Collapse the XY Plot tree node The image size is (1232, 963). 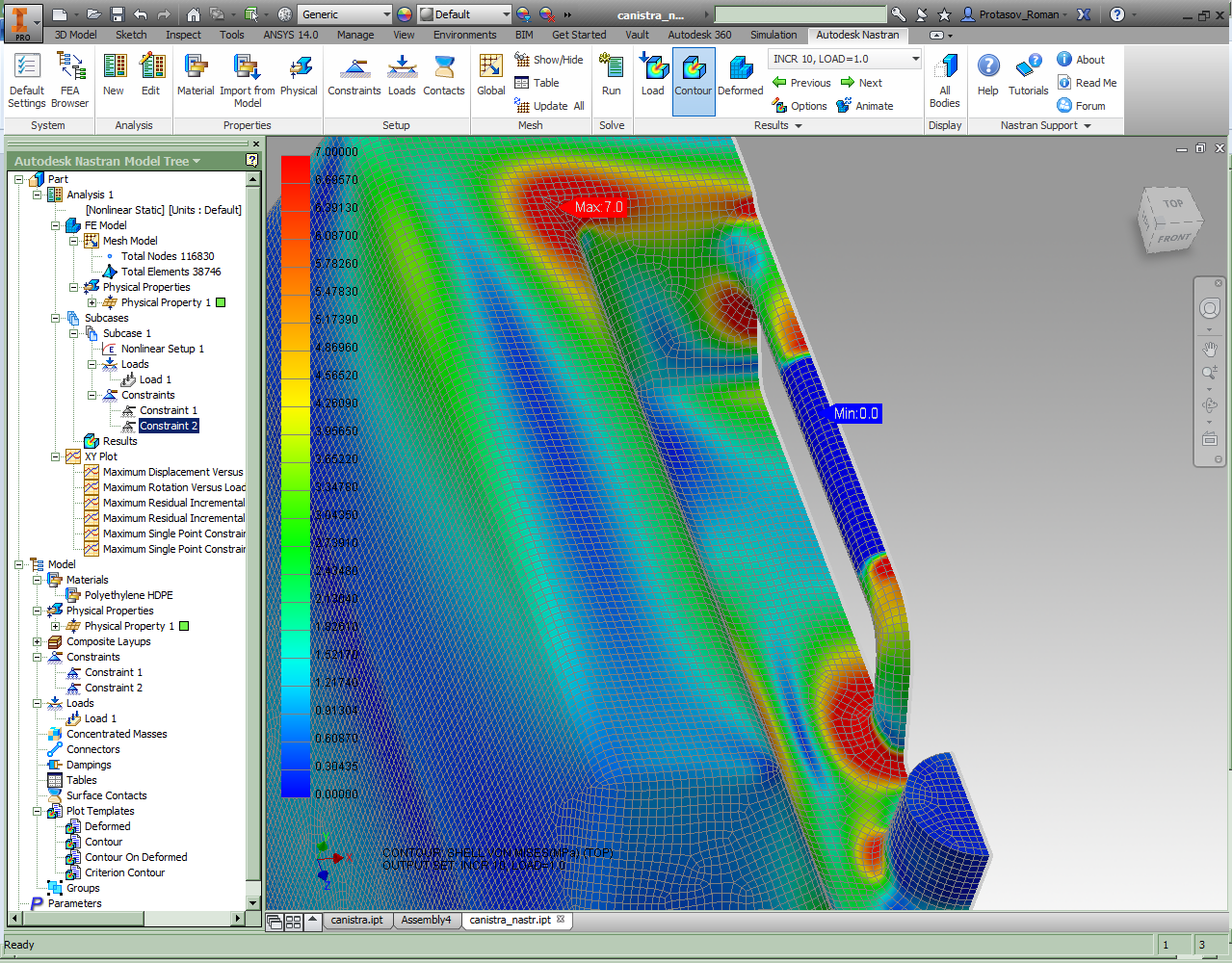[x=56, y=456]
